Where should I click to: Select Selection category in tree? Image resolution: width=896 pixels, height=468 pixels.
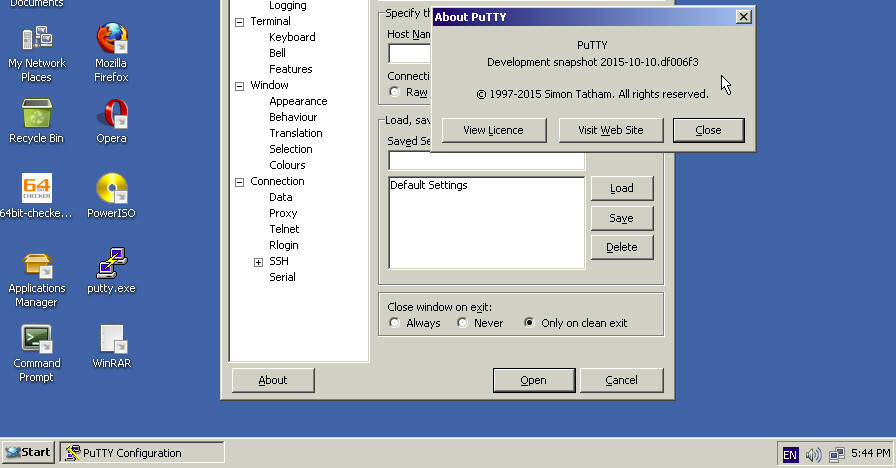pos(290,149)
